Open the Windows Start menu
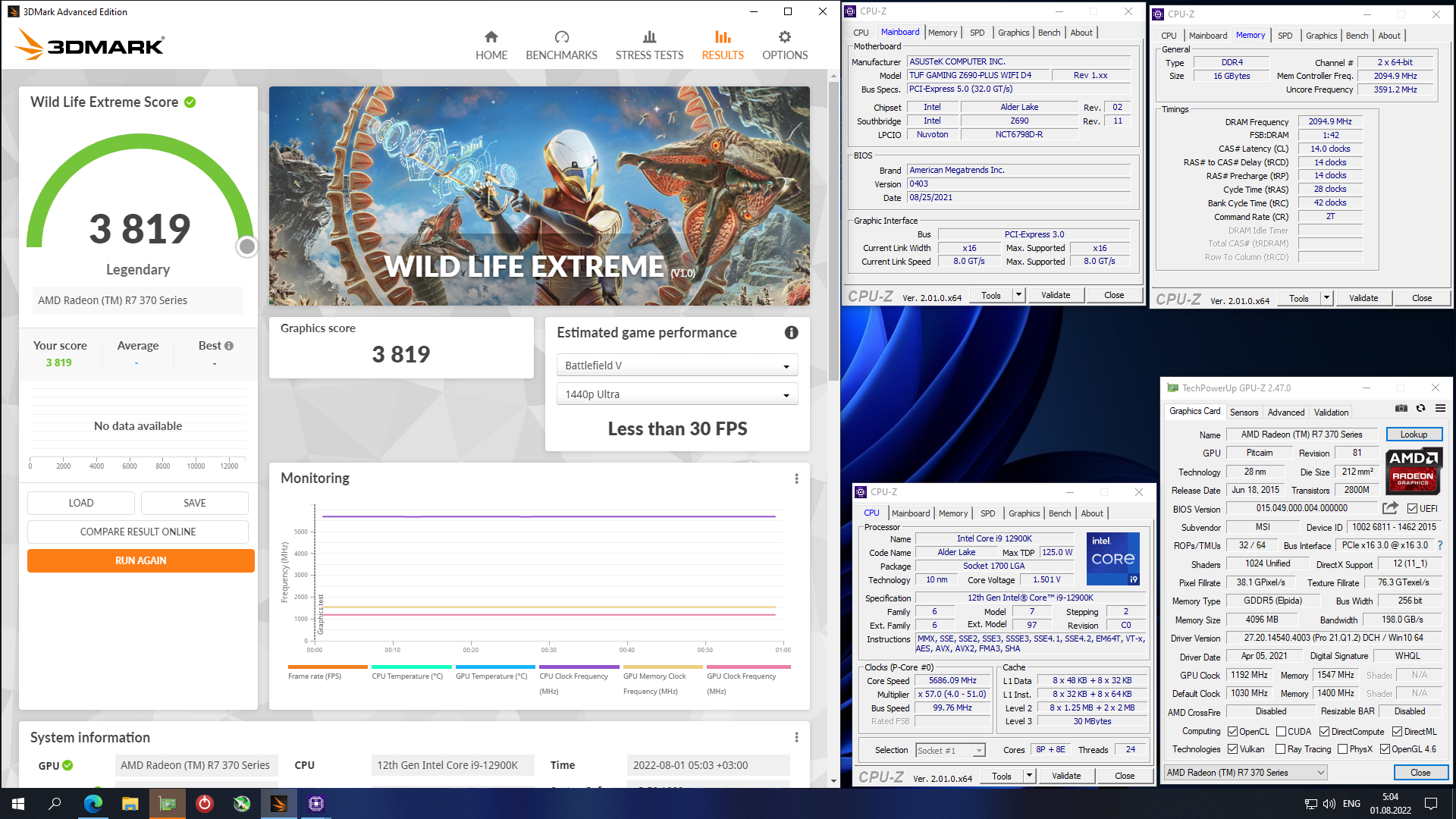Viewport: 1456px width, 819px height. point(18,804)
